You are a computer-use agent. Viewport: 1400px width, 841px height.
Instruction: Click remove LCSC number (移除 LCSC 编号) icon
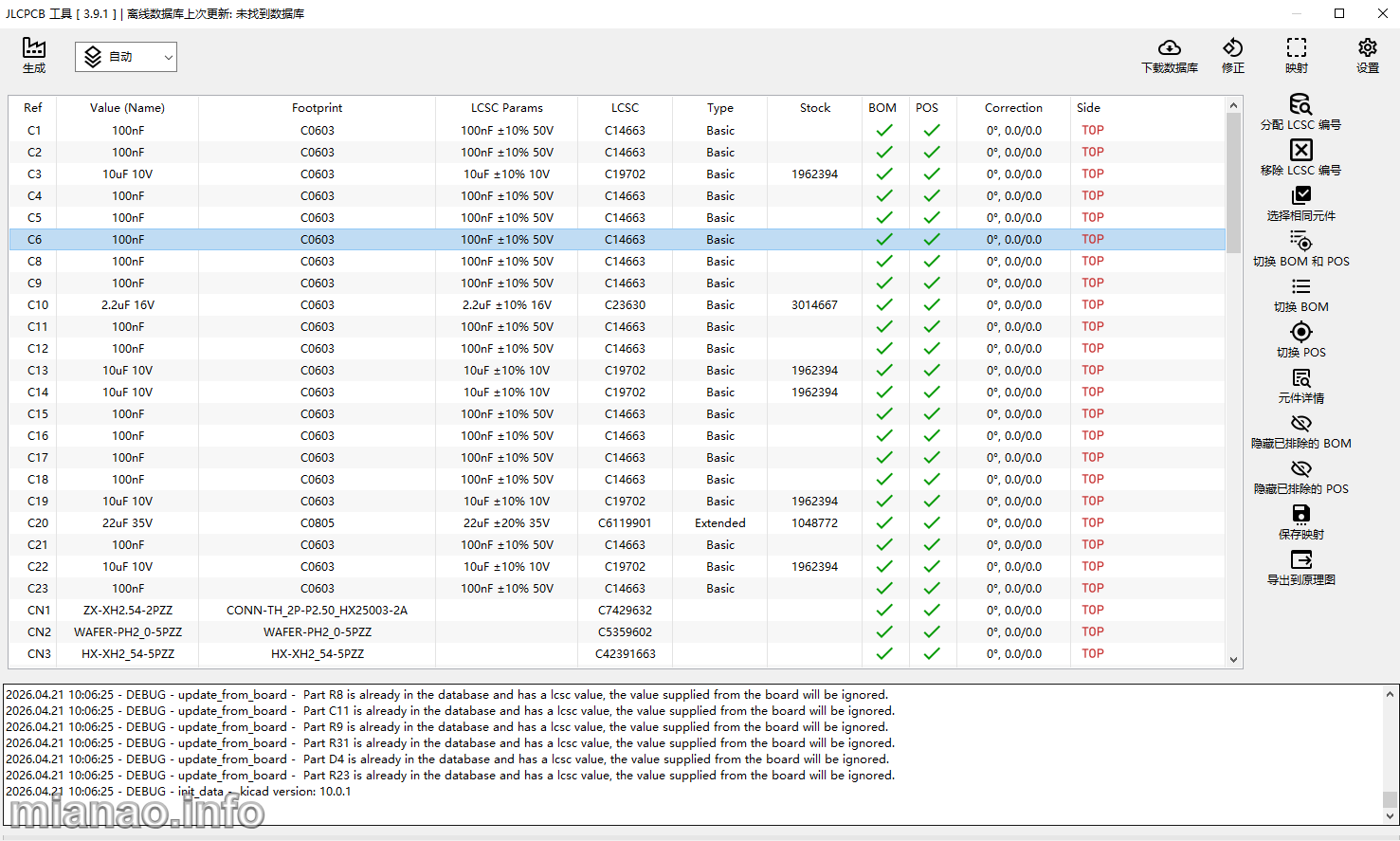(1300, 150)
